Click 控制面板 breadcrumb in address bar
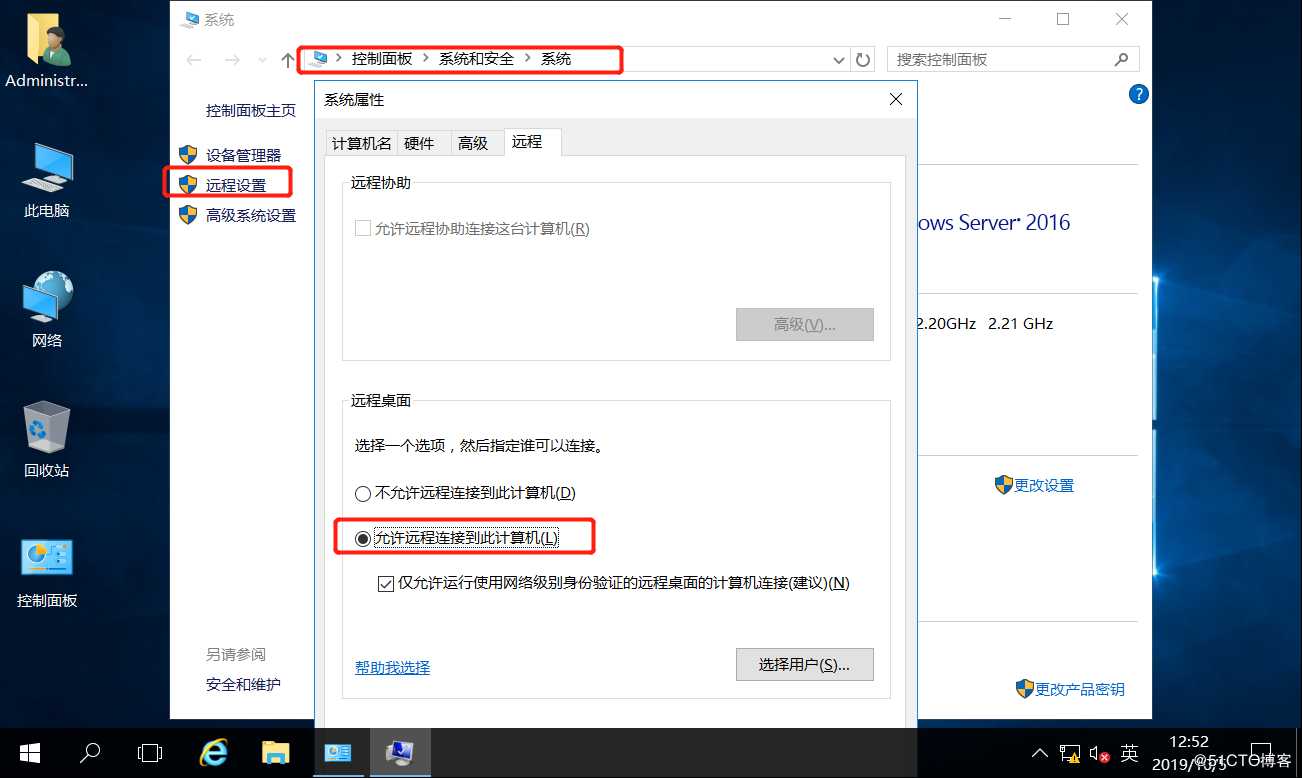Screen dimensions: 1302x778 [x=382, y=59]
